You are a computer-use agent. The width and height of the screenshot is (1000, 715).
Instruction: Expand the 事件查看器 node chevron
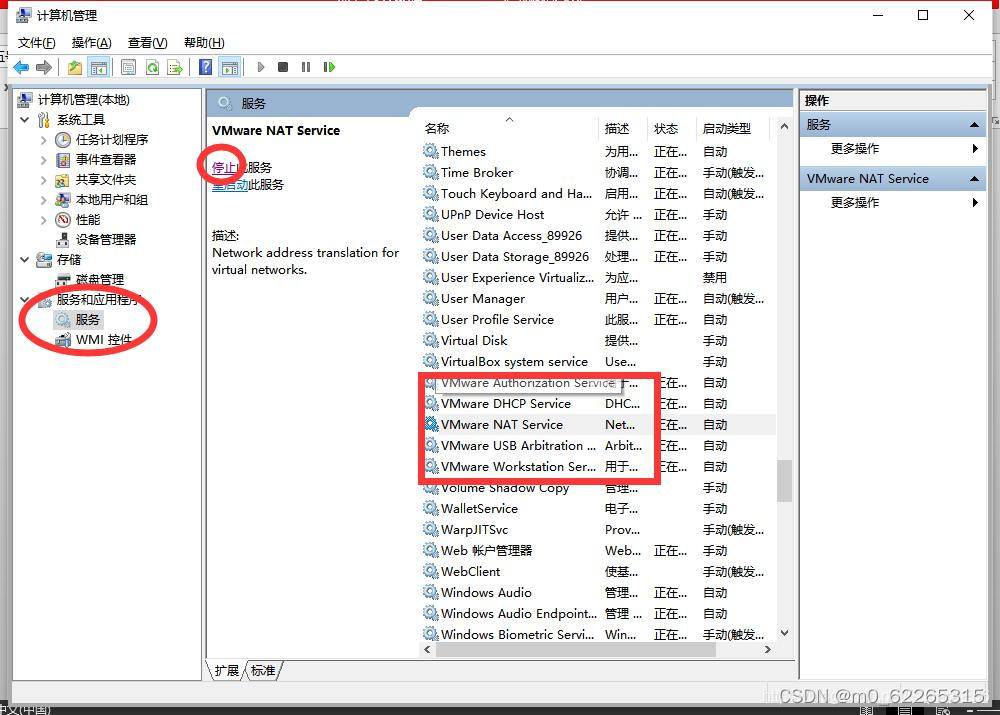(43, 159)
